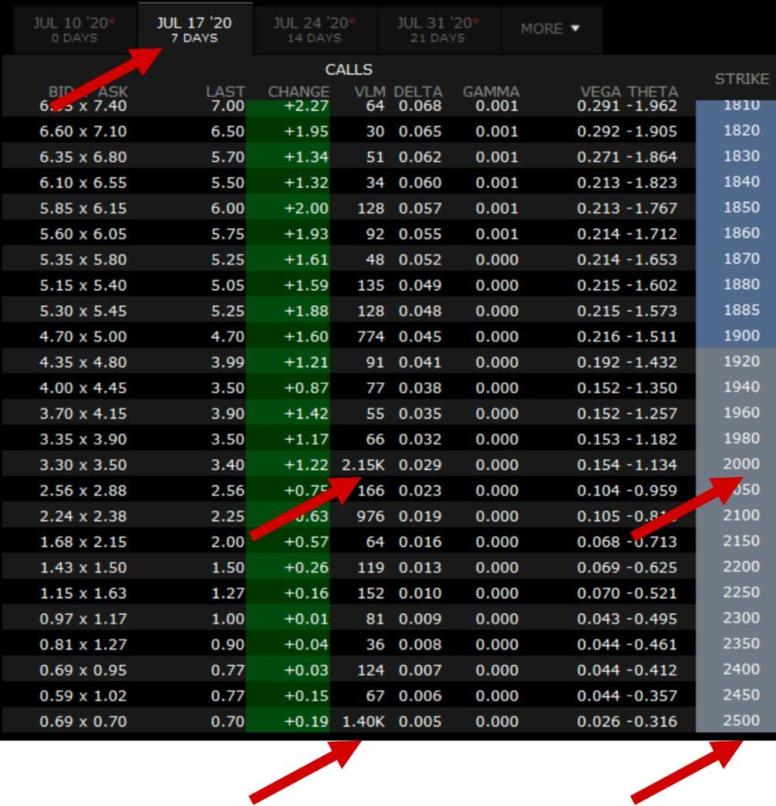Image resolution: width=776 pixels, height=806 pixels.
Task: Sort by the CHANGE column header
Action: click(298, 92)
